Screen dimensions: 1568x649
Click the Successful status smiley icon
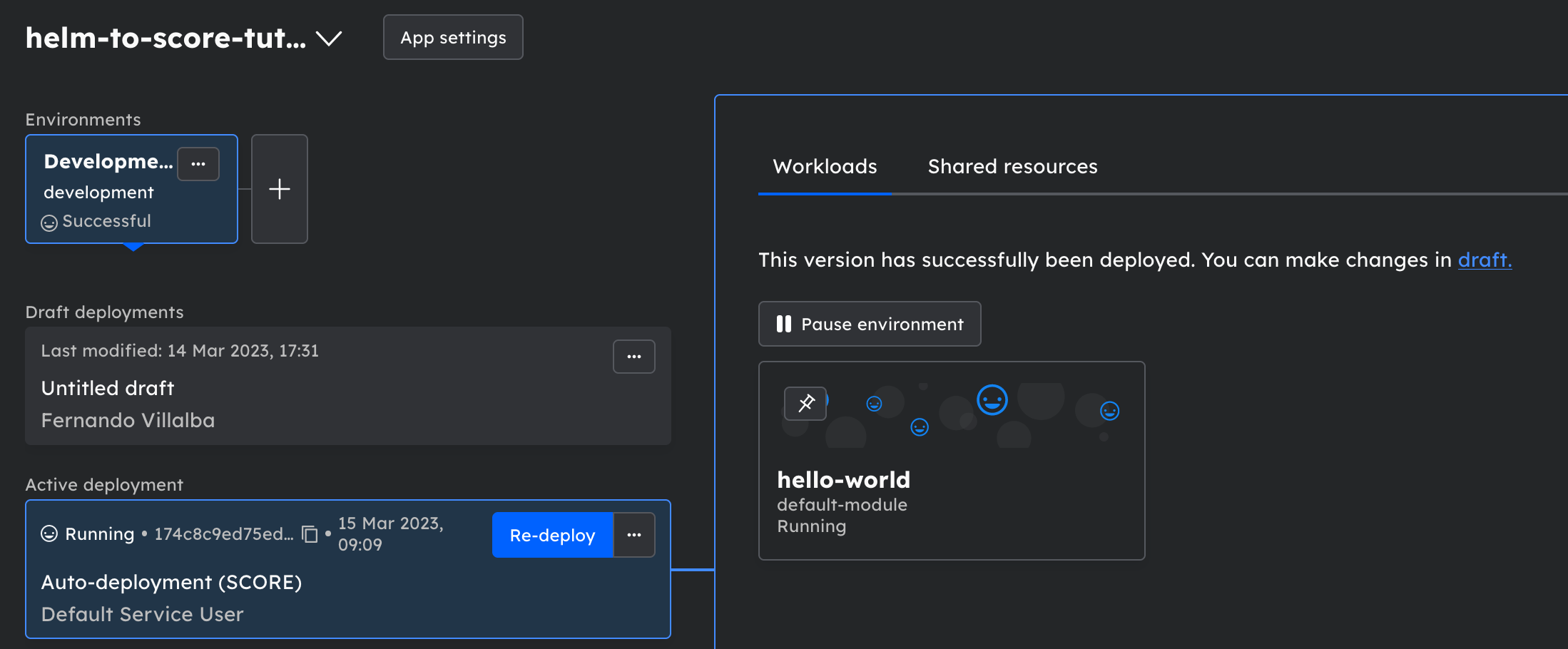pos(49,223)
